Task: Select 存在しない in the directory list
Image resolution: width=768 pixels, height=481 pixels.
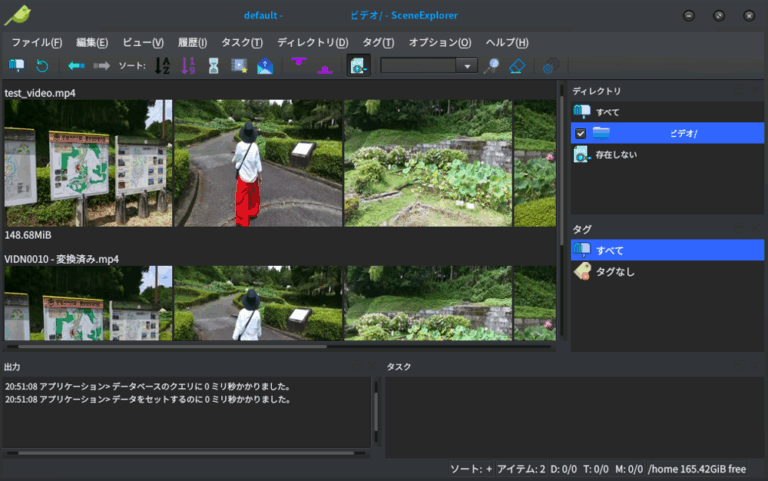Action: (616, 155)
